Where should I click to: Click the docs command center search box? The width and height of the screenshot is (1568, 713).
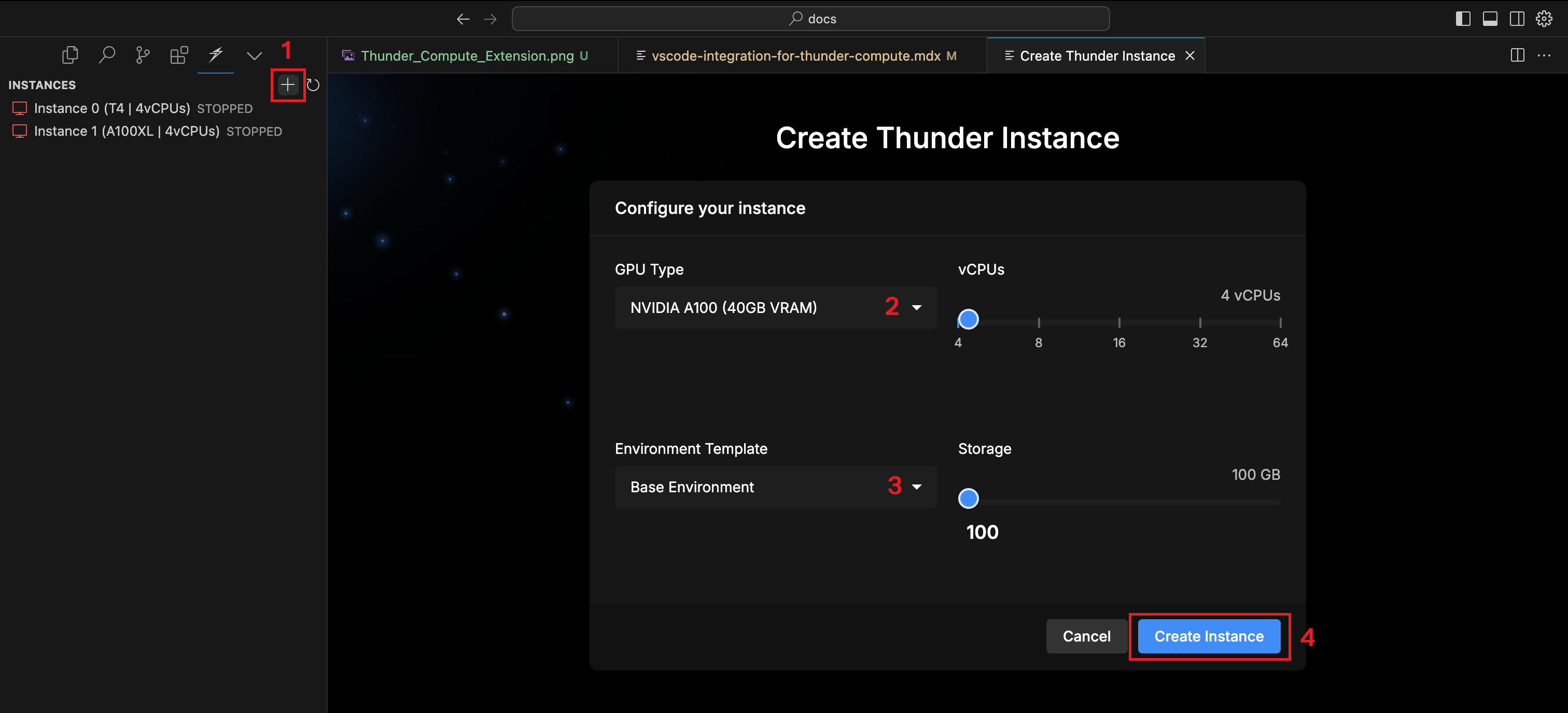pyautogui.click(x=811, y=19)
